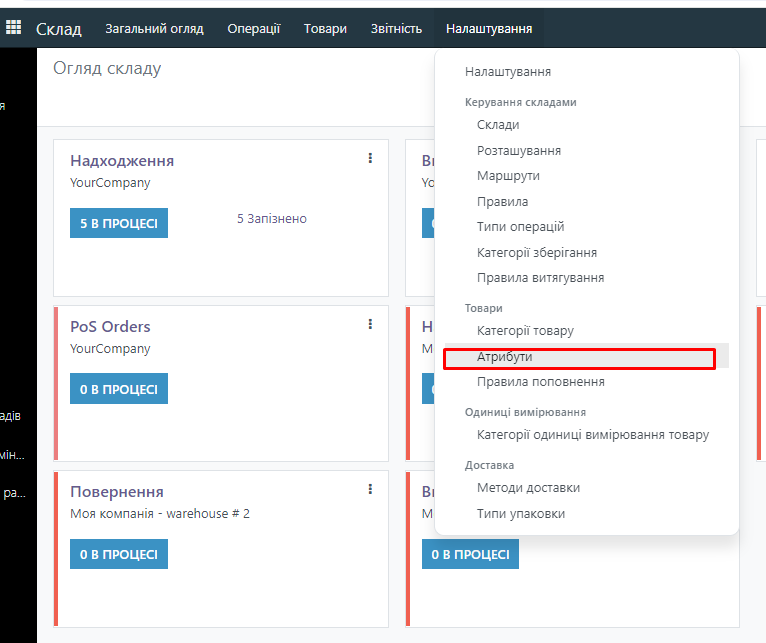Screen dimensions: 766x643
Task: Choose Склади from warehouse management
Action: pyautogui.click(x=498, y=125)
